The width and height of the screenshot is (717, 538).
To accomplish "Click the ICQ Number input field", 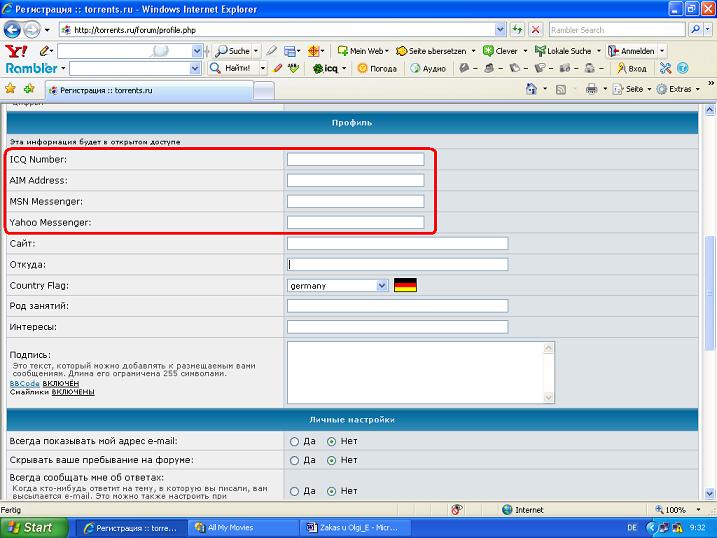I will (x=355, y=160).
